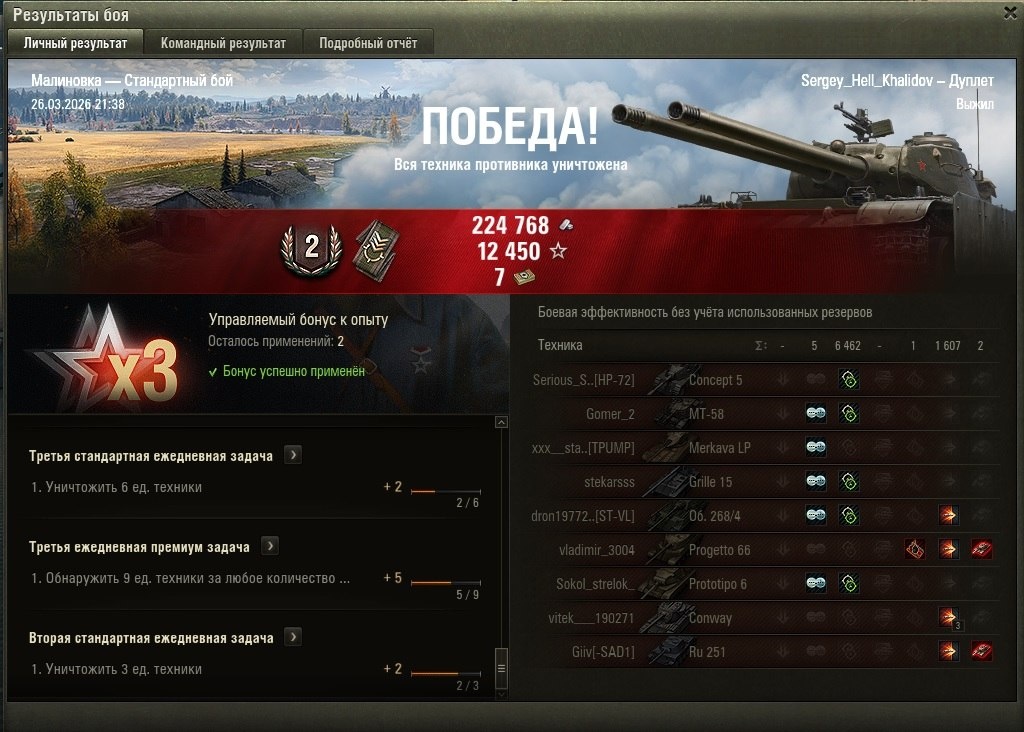Click the critical hit icon on Progetto 66 row
The image size is (1024, 732).
(x=915, y=550)
